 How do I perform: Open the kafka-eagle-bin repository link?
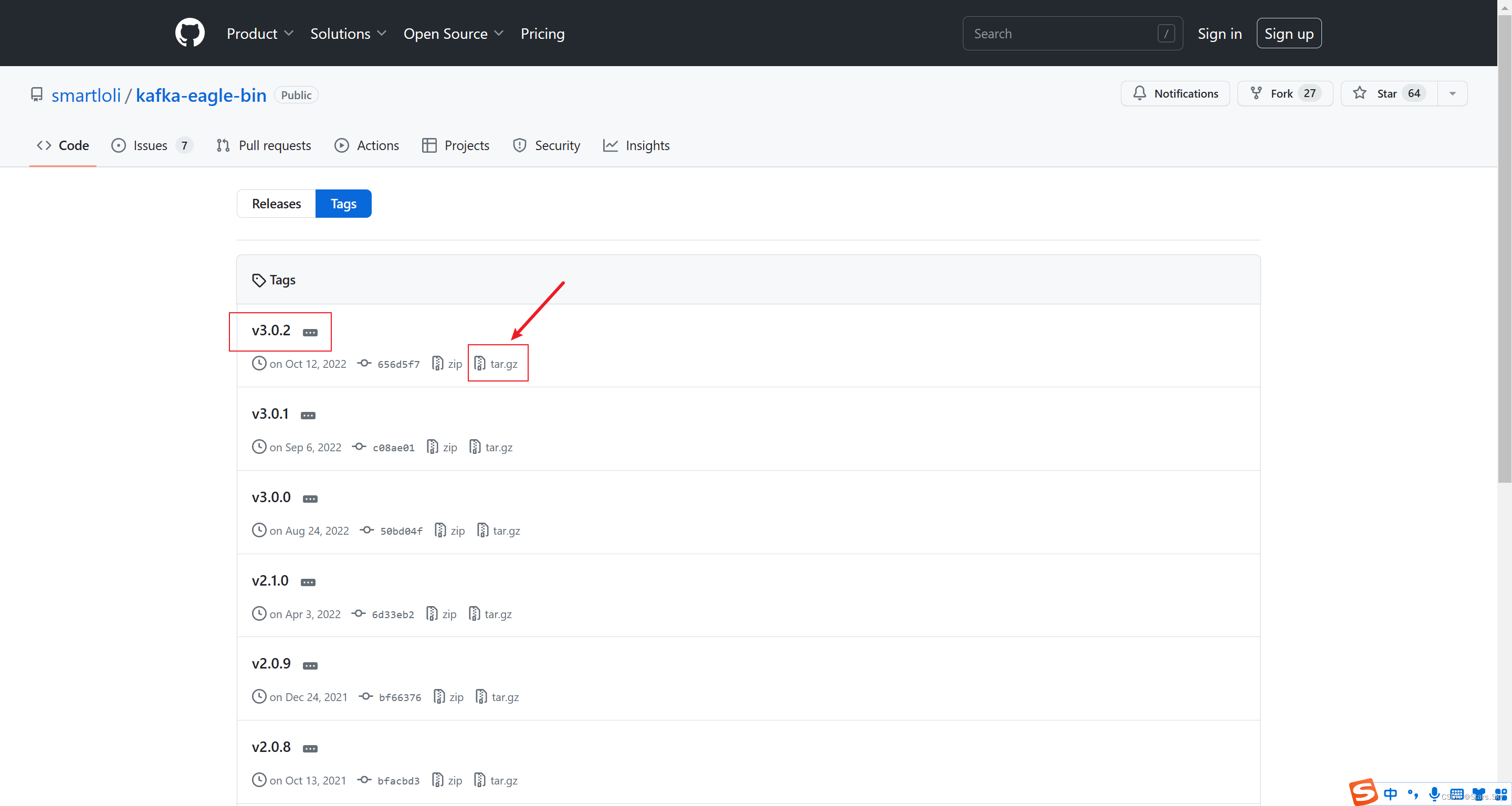(201, 95)
